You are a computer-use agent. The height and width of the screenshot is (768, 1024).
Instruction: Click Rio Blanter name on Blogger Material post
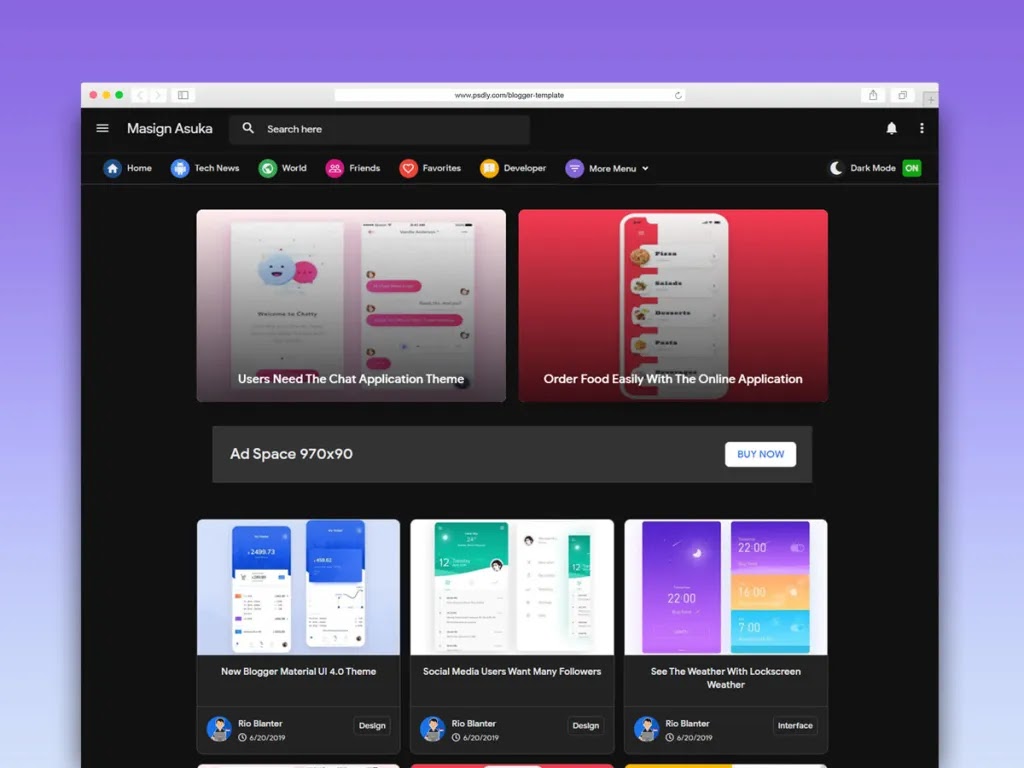tap(260, 724)
